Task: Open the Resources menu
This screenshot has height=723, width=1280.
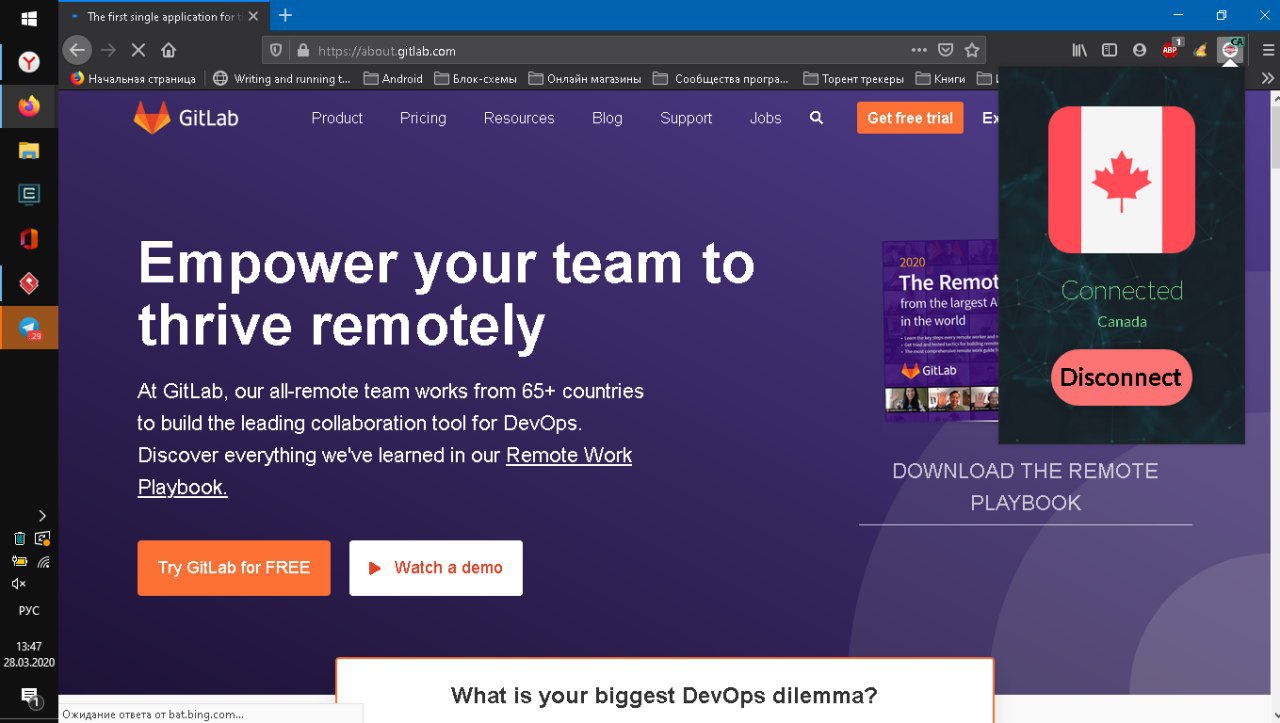Action: click(519, 118)
